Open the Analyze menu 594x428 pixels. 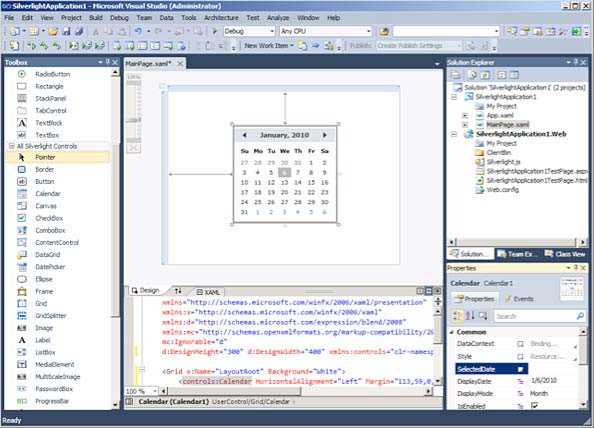click(278, 18)
